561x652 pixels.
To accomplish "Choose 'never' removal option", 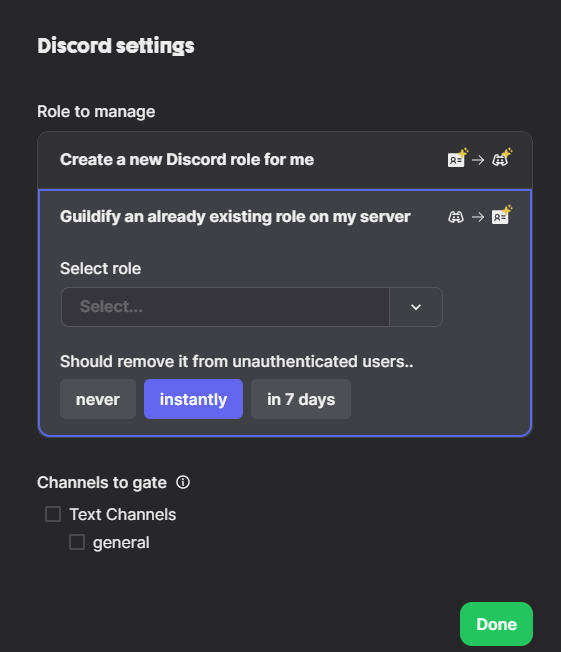I will [x=98, y=399].
